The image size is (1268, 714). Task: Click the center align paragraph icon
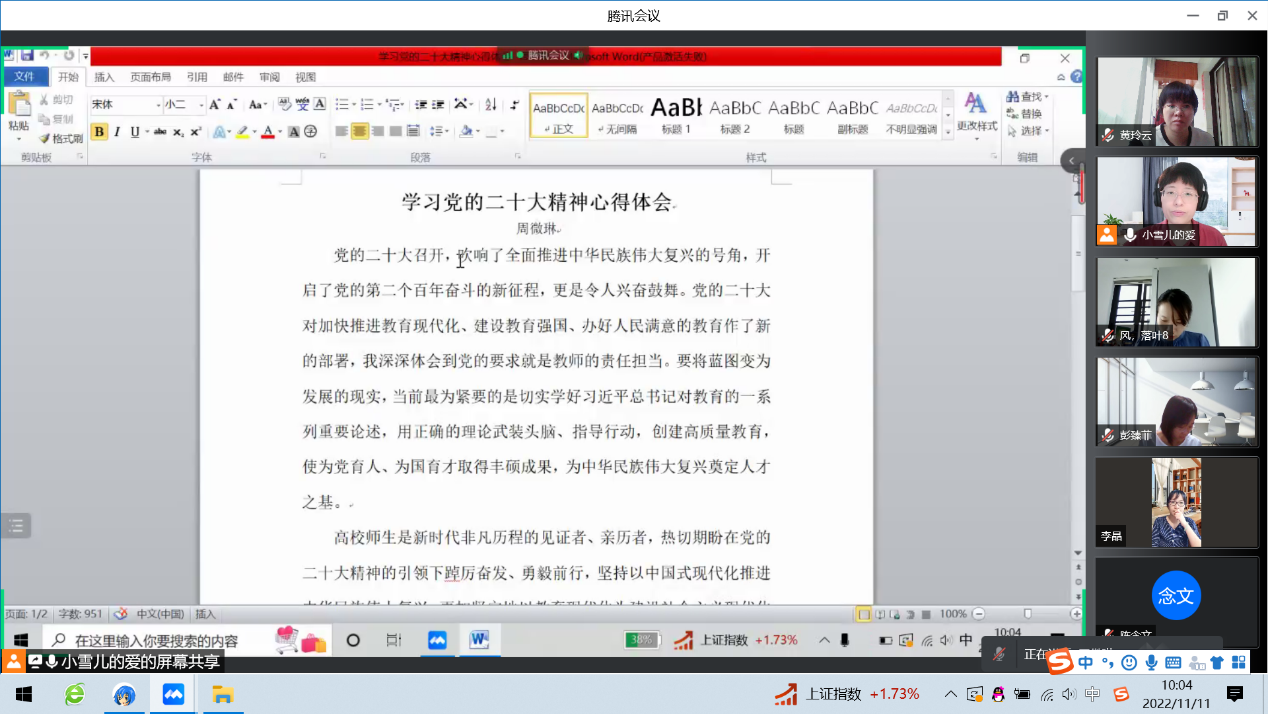point(360,131)
